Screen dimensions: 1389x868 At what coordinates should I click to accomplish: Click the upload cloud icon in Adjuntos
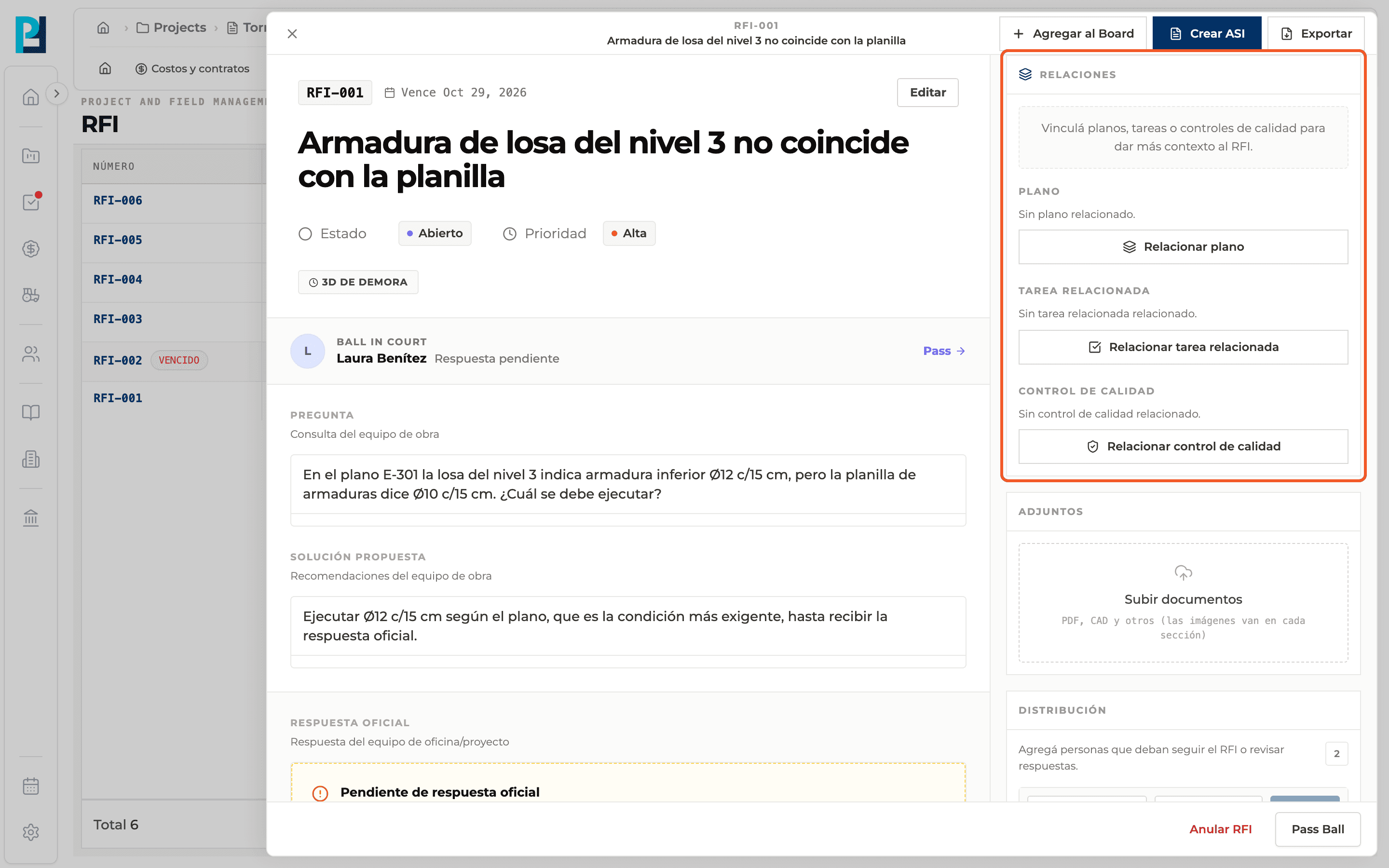(x=1183, y=572)
